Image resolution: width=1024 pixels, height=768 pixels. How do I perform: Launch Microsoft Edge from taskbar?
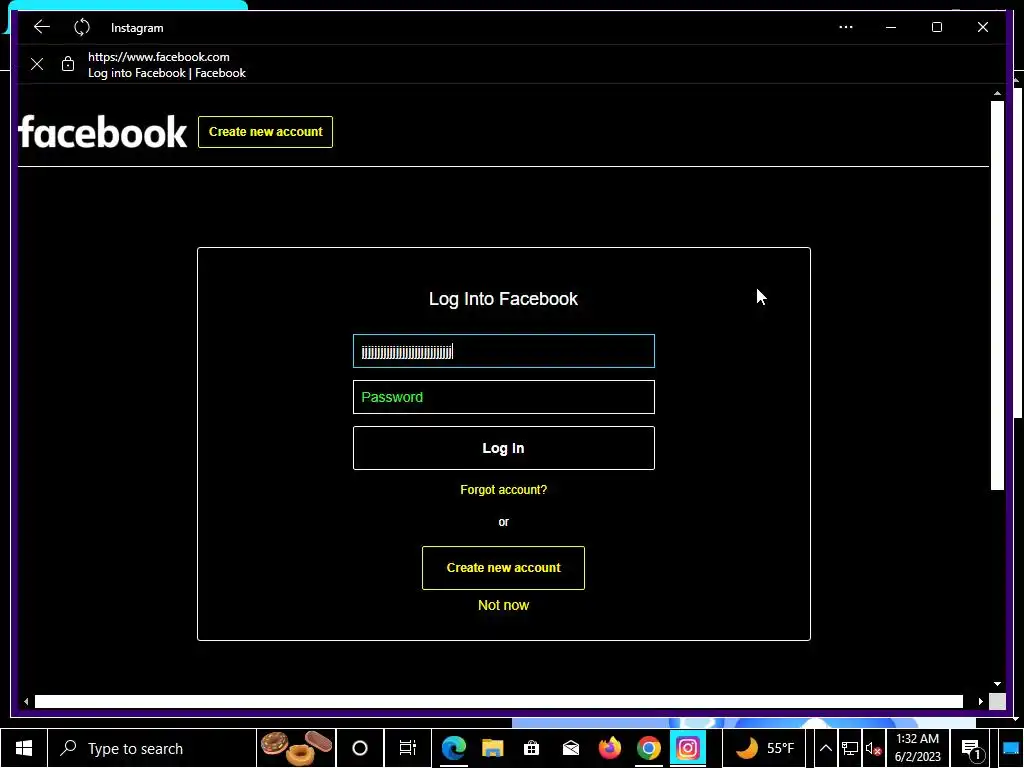(454, 748)
